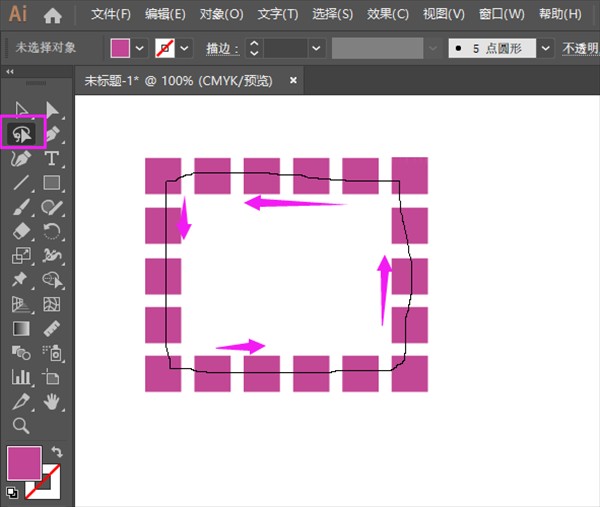Swap fill and stroke colors
The image size is (600, 507).
tap(56, 452)
